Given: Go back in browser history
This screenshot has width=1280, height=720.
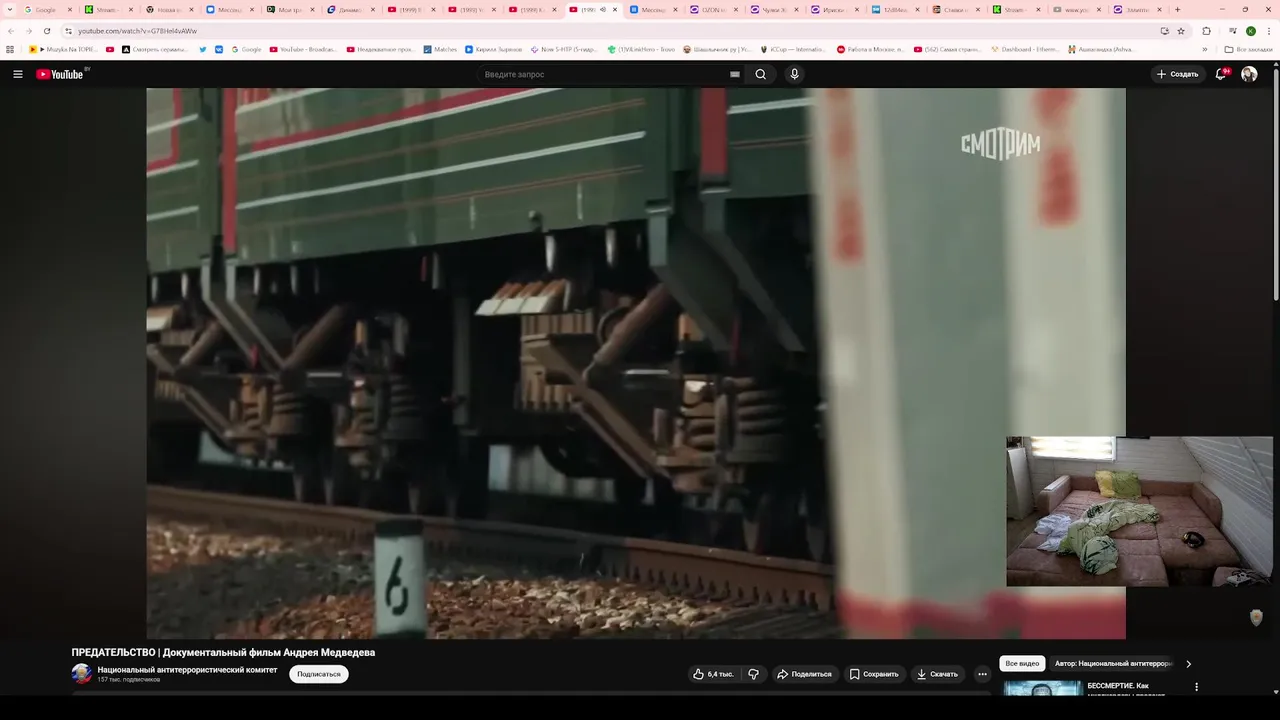Looking at the screenshot, I should 11,31.
